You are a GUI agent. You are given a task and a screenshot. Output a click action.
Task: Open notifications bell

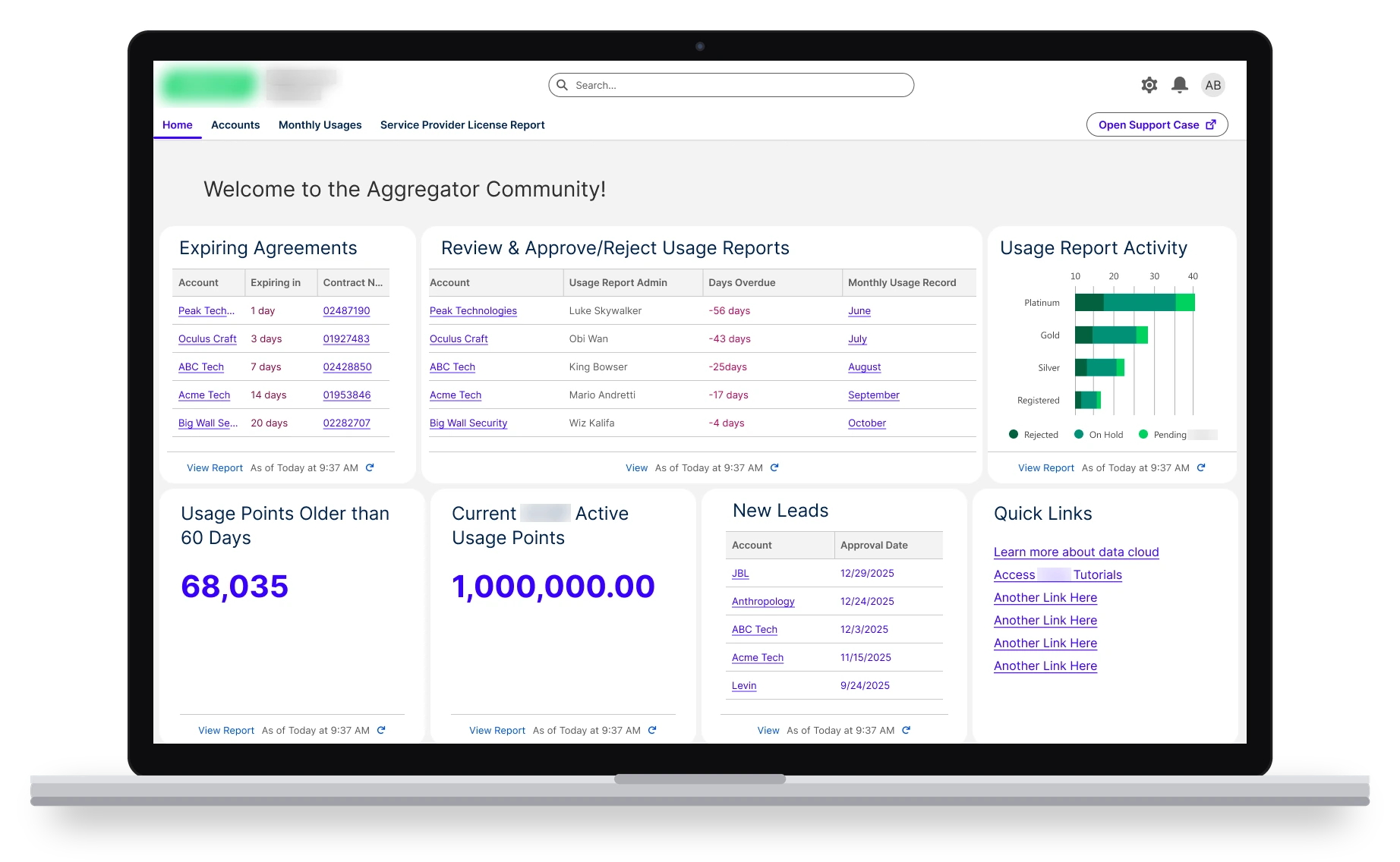click(x=1179, y=85)
